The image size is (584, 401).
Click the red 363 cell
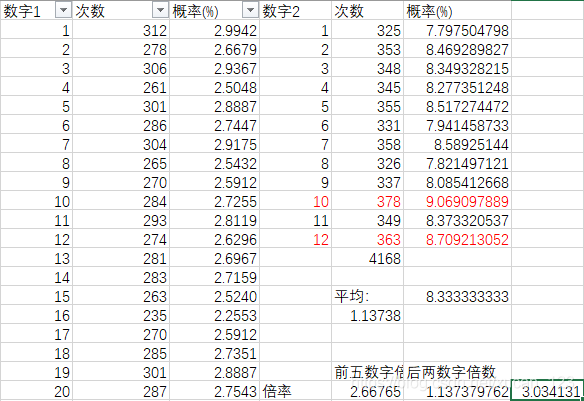pyautogui.click(x=367, y=239)
